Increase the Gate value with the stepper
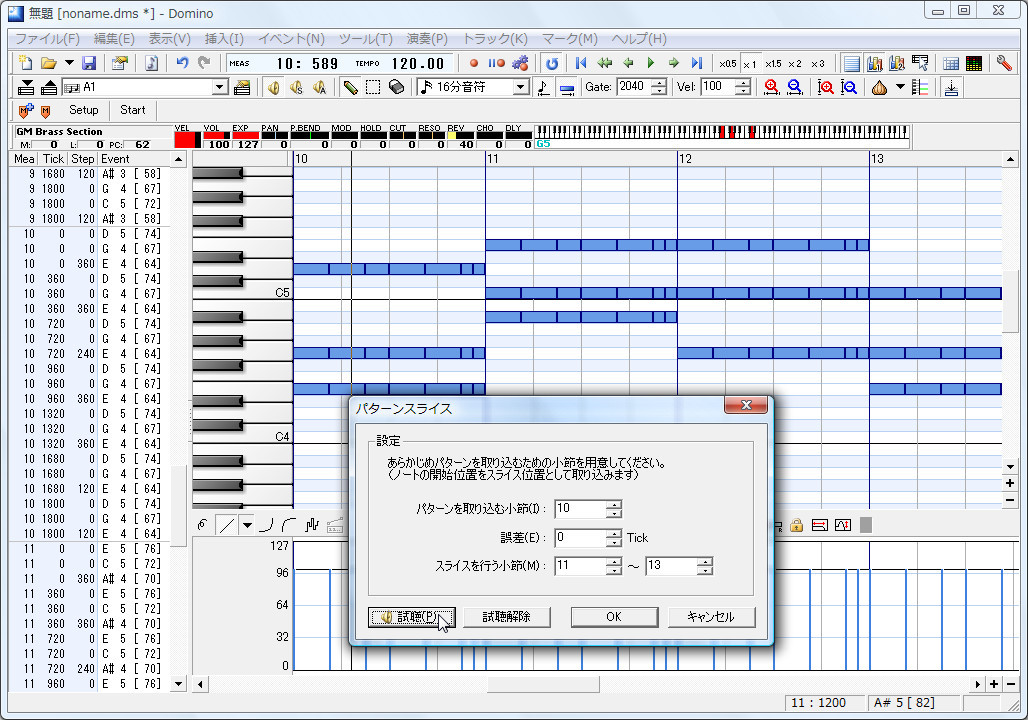Viewport: 1028px width, 720px height. [x=658, y=83]
